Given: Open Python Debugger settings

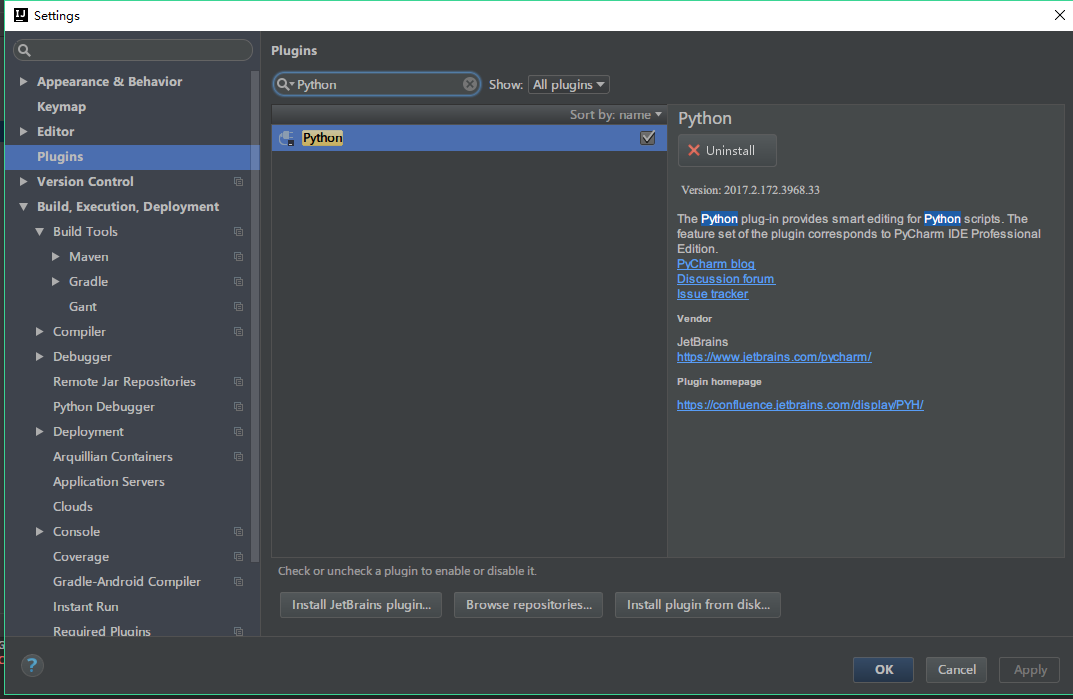Looking at the screenshot, I should tap(103, 407).
